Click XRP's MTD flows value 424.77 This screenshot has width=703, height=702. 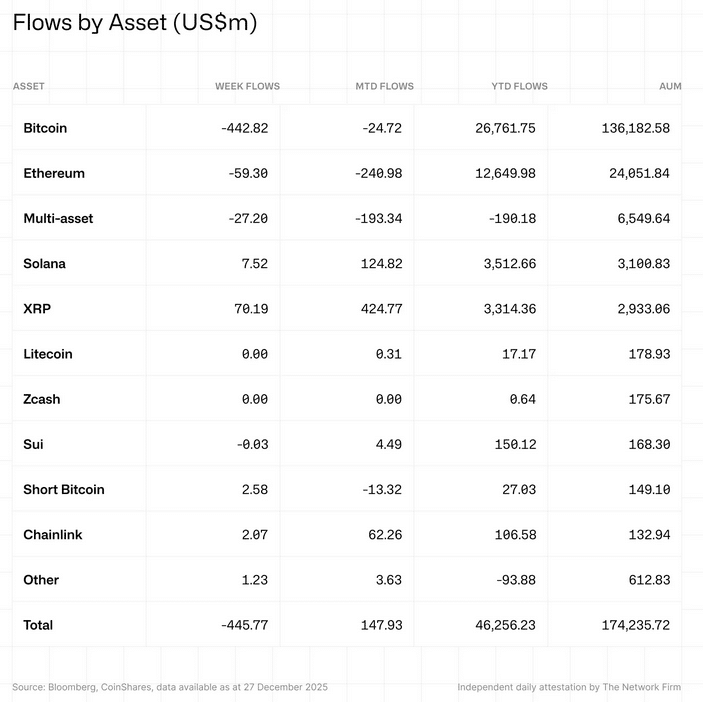click(381, 309)
